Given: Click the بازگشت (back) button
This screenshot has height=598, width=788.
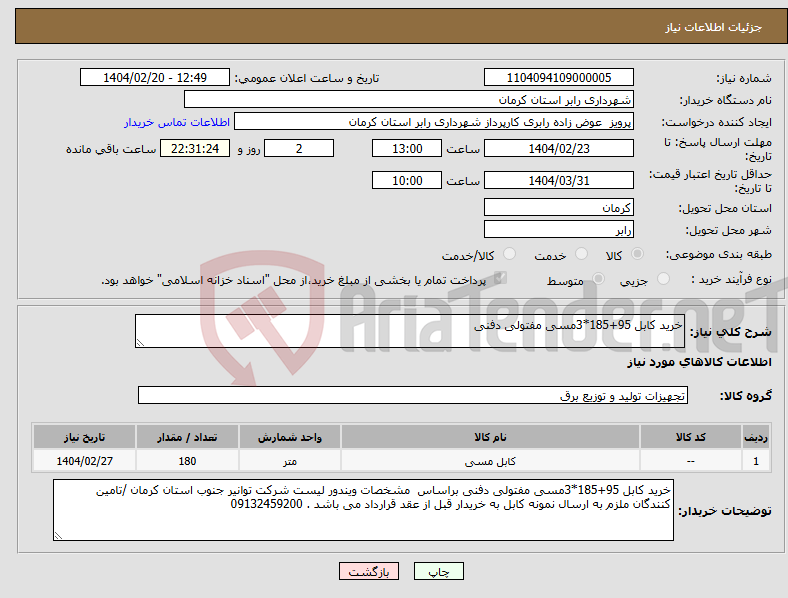Looking at the screenshot, I should (369, 571).
